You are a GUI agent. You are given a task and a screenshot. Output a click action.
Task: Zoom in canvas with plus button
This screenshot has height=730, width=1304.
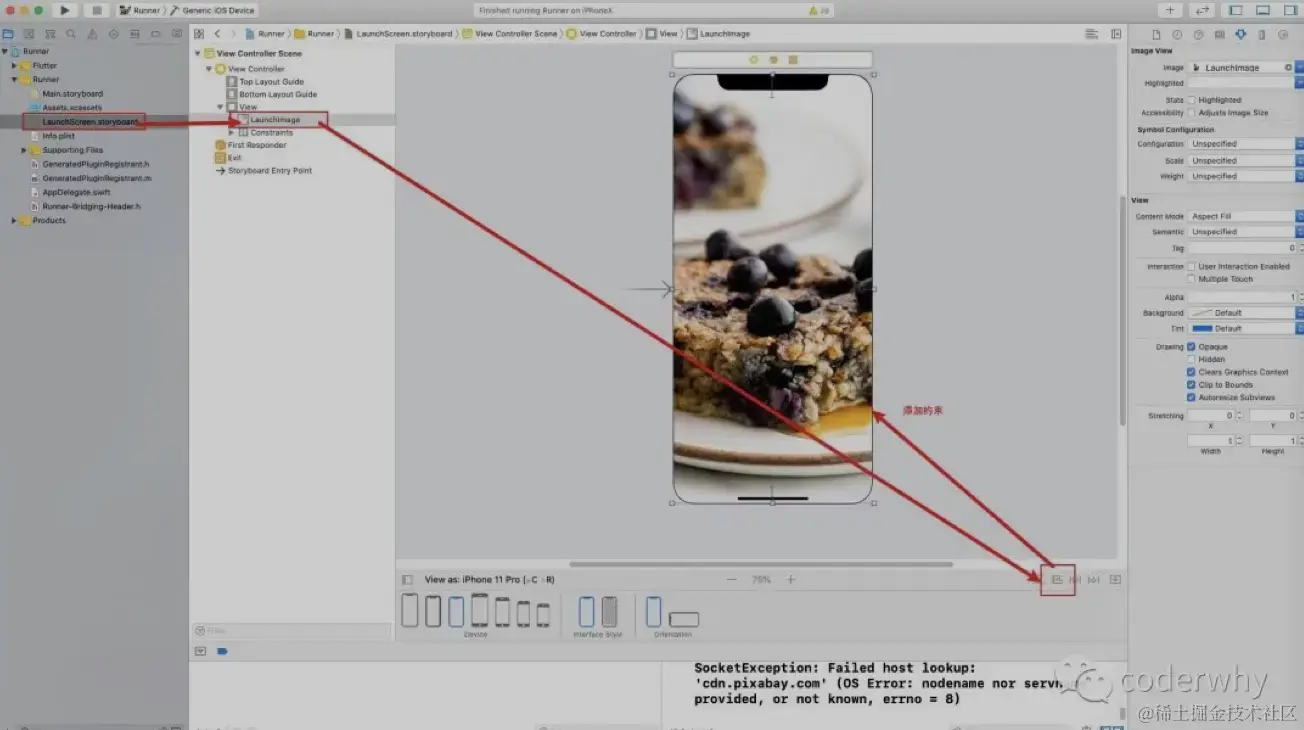(791, 579)
